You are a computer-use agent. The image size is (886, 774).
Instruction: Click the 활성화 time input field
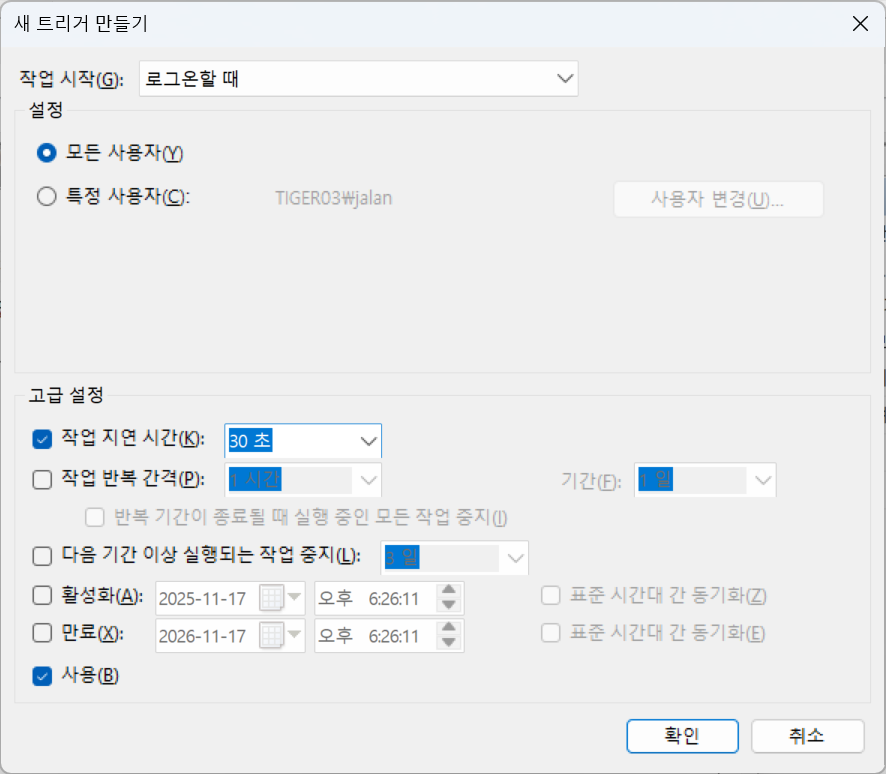pyautogui.click(x=375, y=598)
